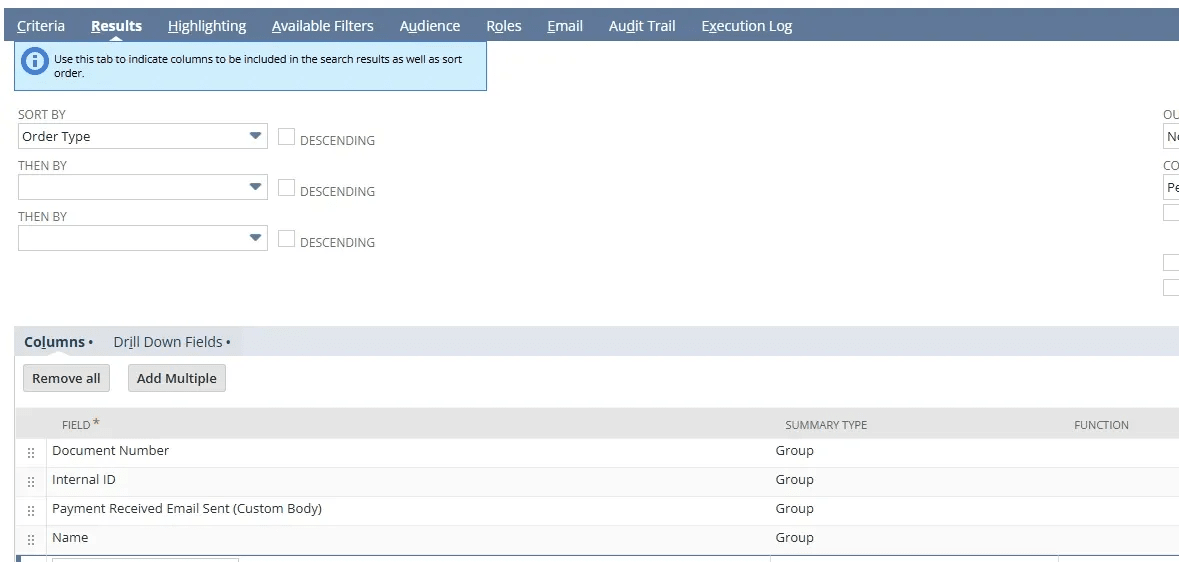
Task: Switch to the Roles tab
Action: 504,26
